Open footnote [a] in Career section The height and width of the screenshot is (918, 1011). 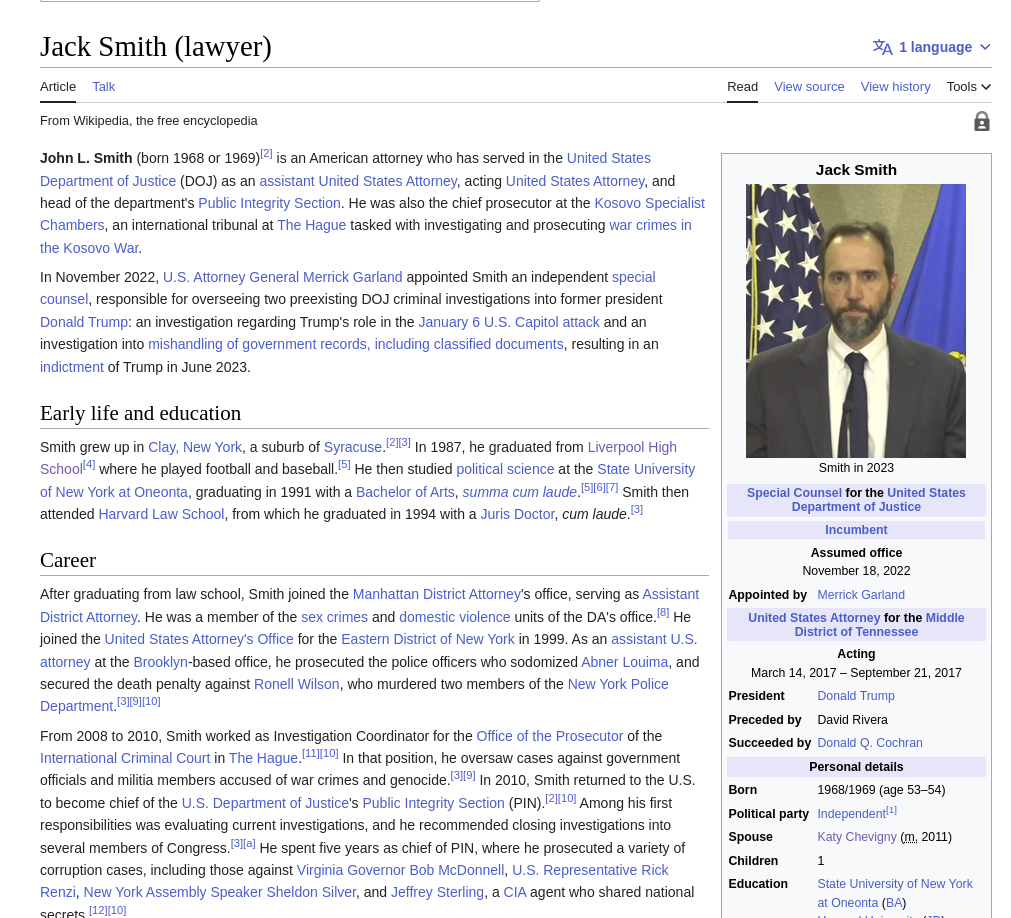(x=249, y=843)
